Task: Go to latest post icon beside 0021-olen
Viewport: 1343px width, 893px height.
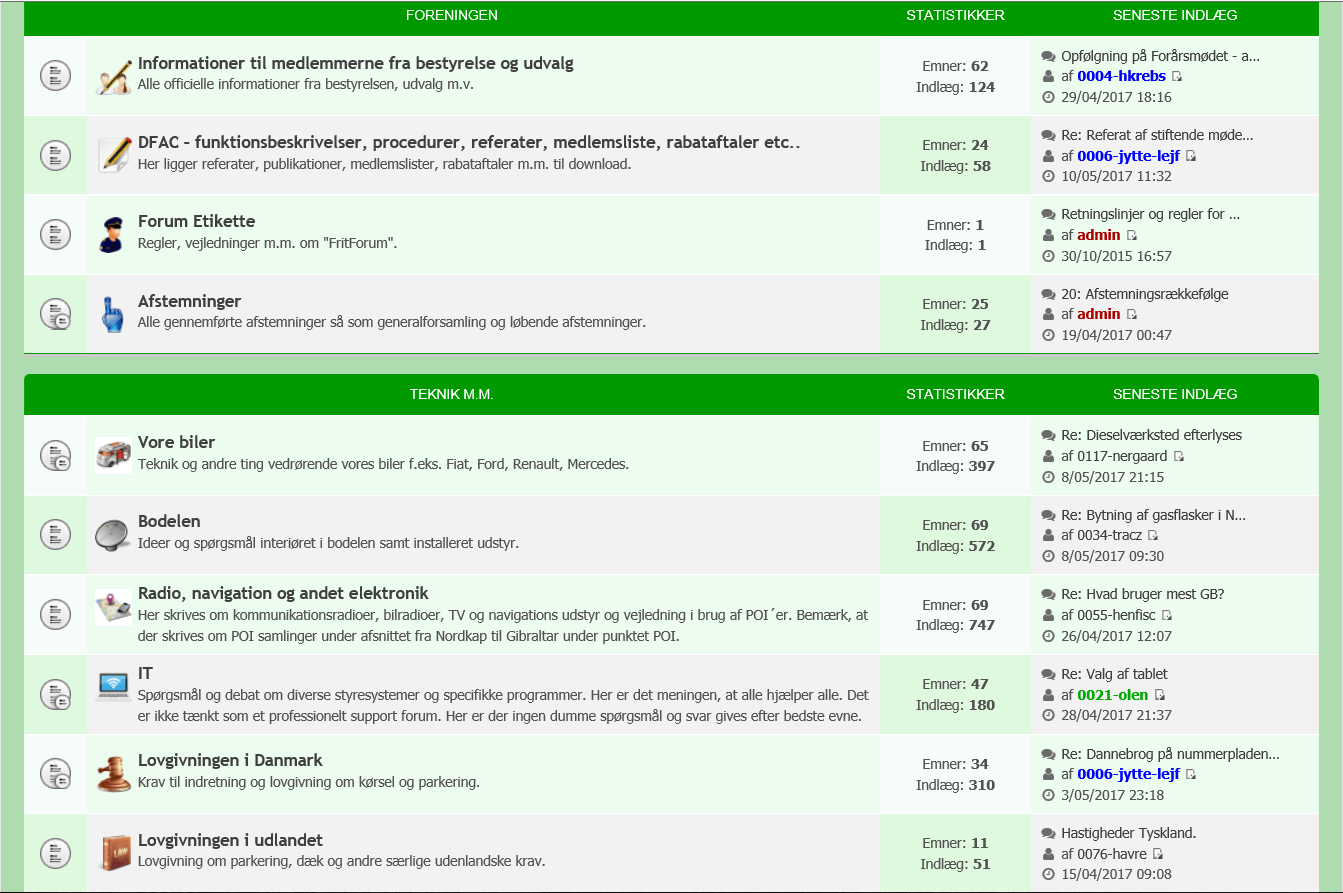Action: pos(1160,695)
